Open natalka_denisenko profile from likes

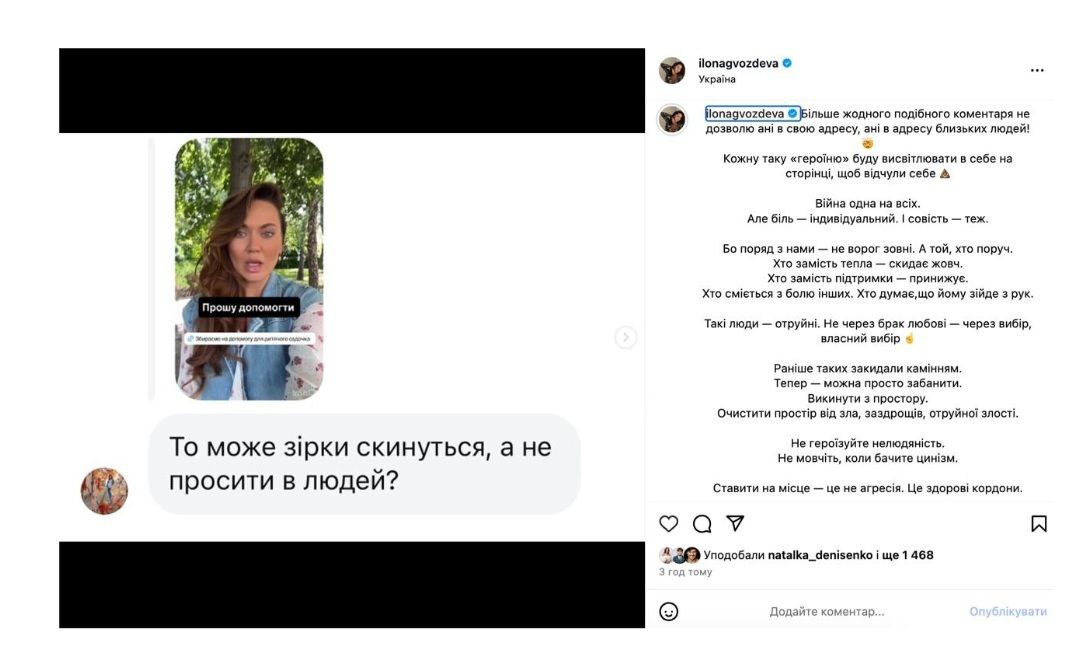pyautogui.click(x=820, y=555)
